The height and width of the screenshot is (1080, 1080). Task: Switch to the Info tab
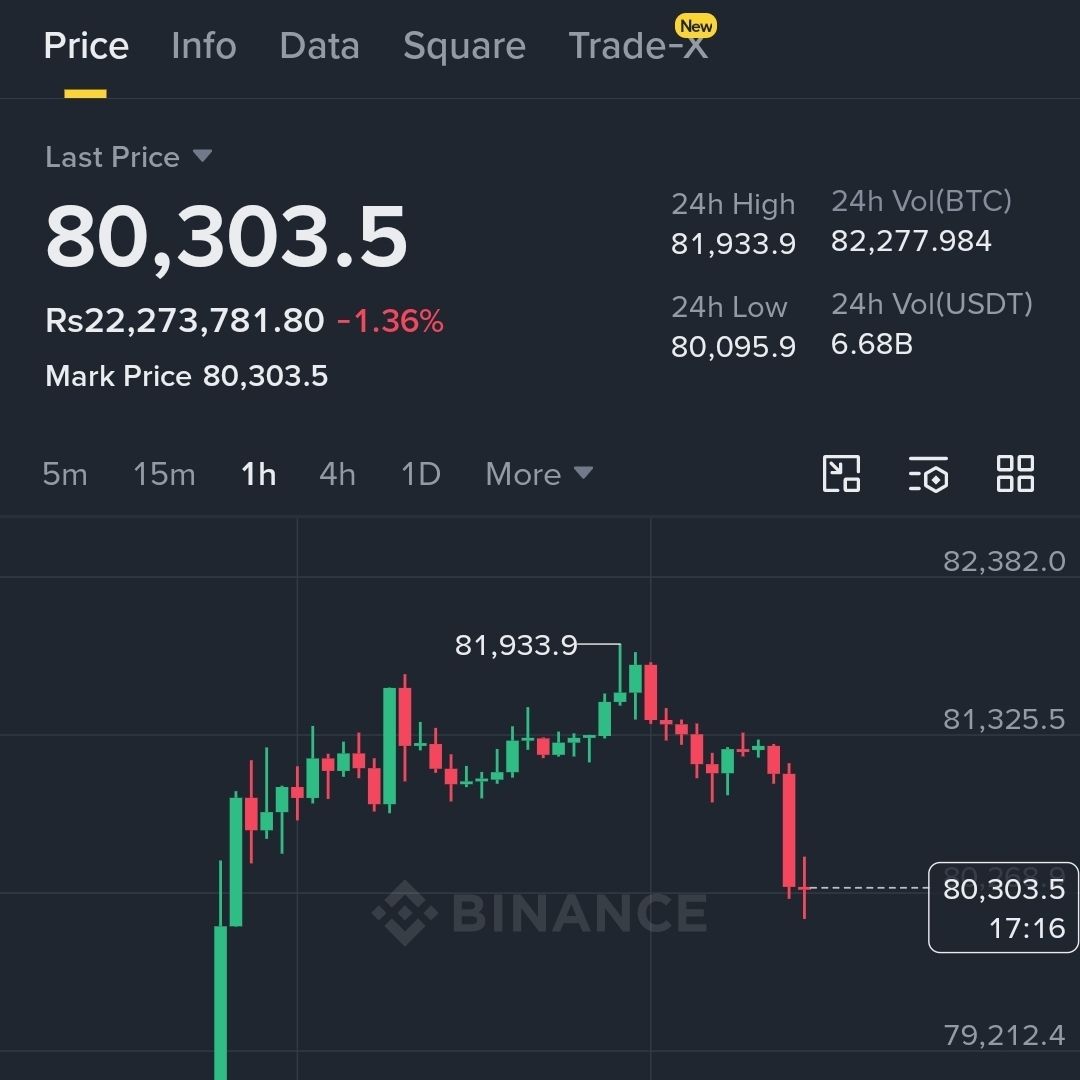tap(204, 46)
